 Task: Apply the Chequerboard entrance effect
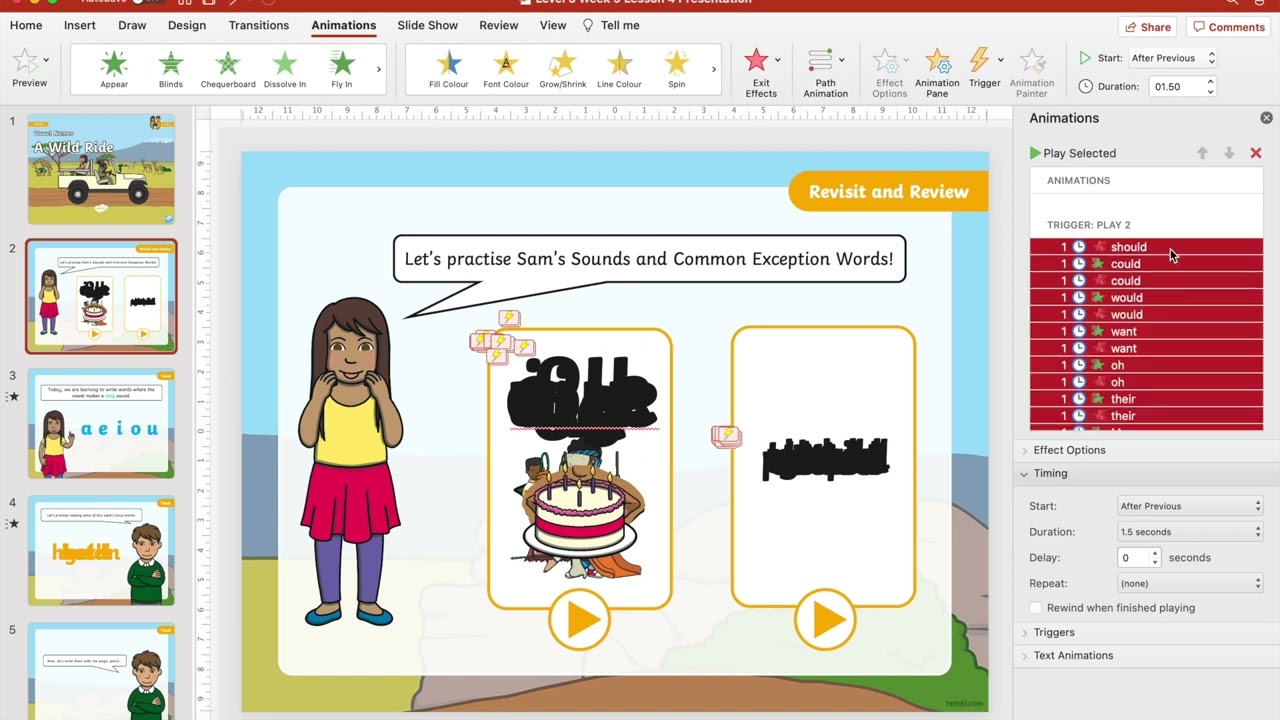pos(228,70)
